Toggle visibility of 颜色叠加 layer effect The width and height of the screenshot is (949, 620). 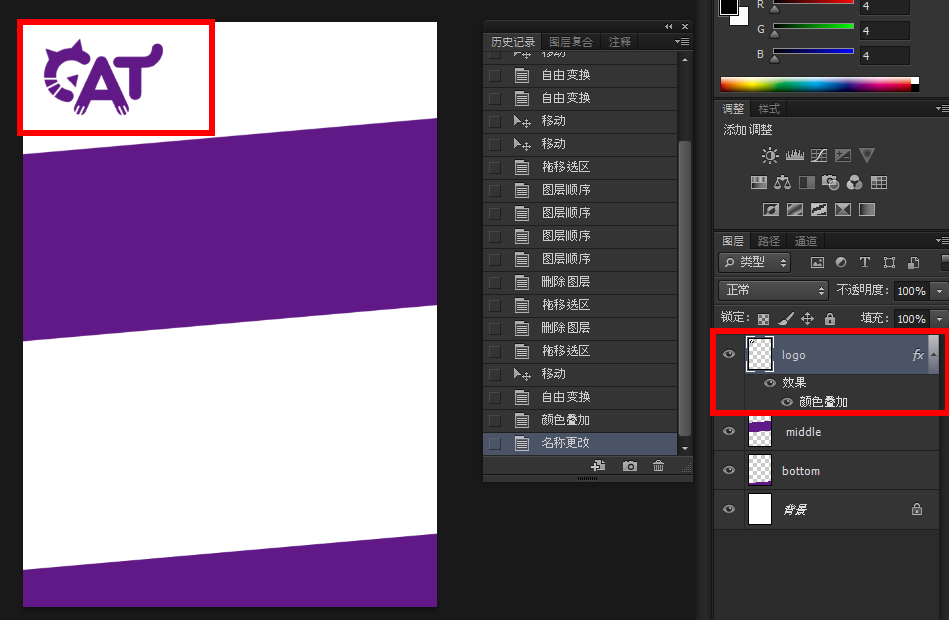[x=787, y=402]
